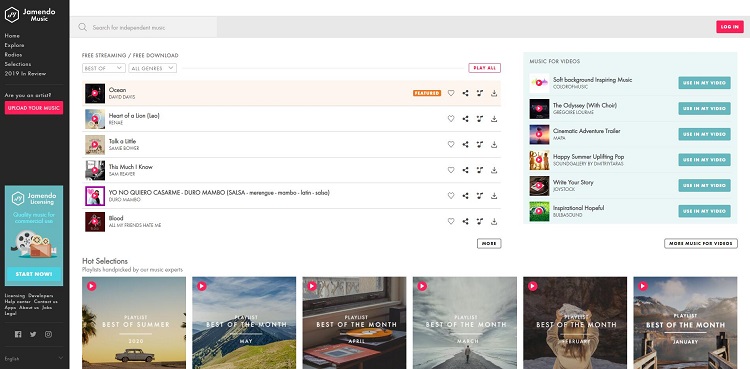Play Soft background Inspiring Music thumbnail

coord(539,83)
